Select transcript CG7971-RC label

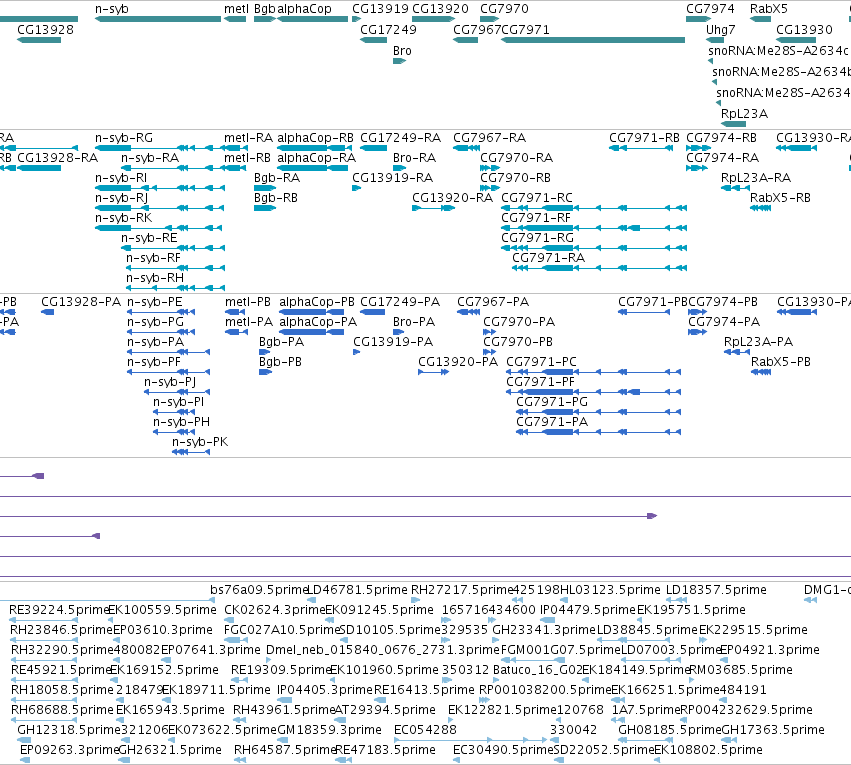point(537,198)
